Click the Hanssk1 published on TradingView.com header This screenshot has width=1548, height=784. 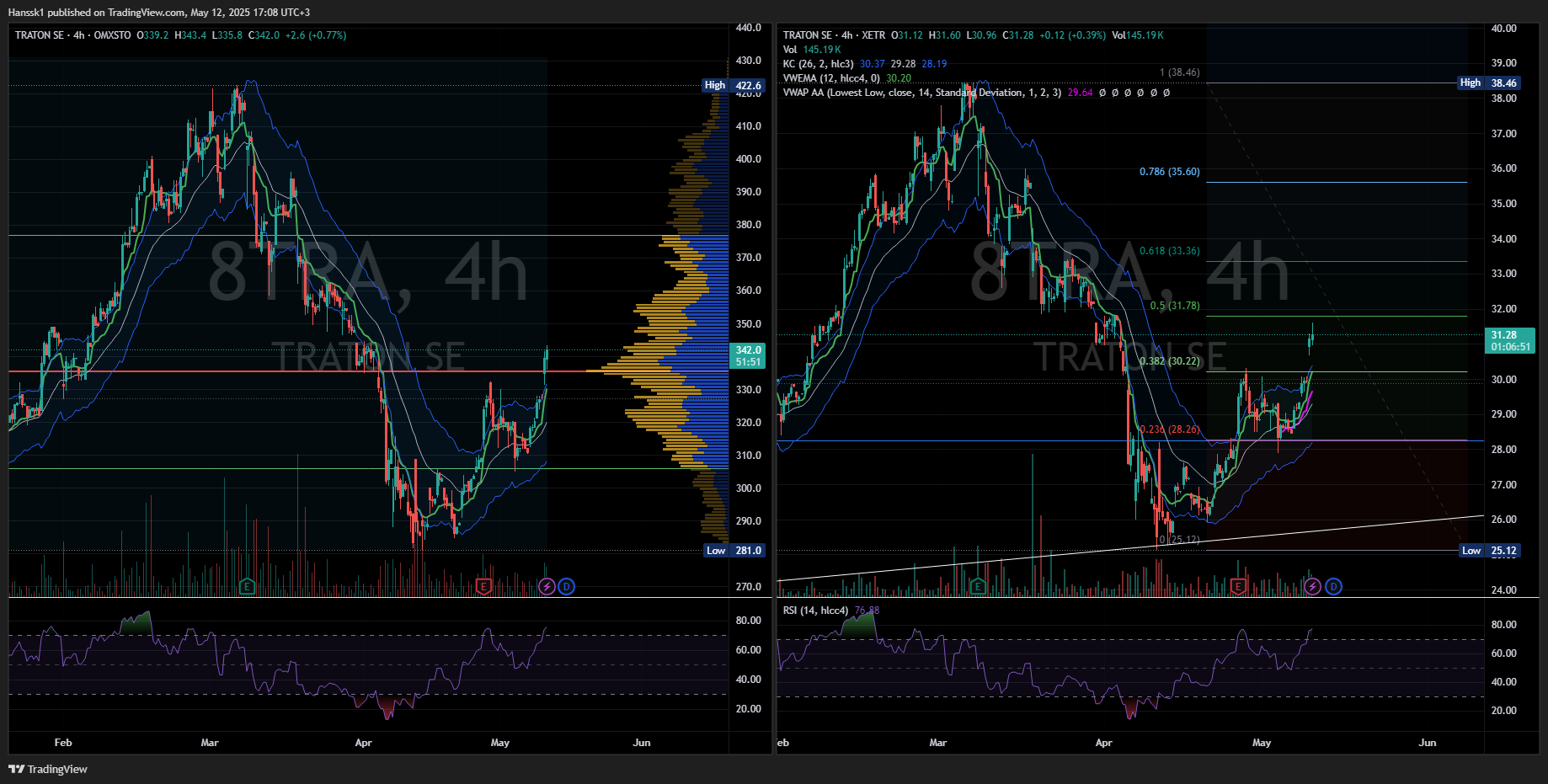point(158,13)
